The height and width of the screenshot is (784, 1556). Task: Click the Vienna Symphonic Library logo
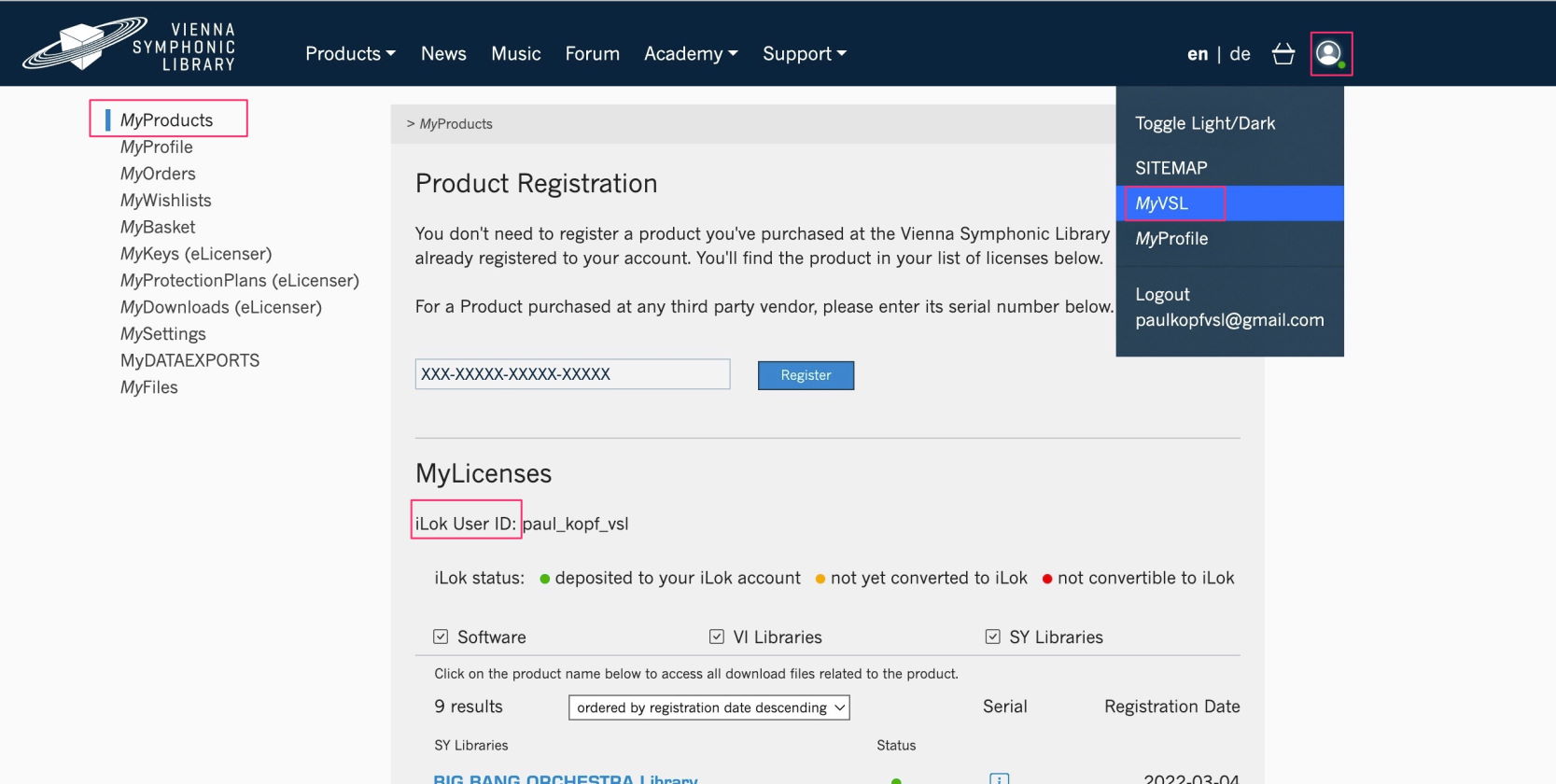(x=129, y=45)
